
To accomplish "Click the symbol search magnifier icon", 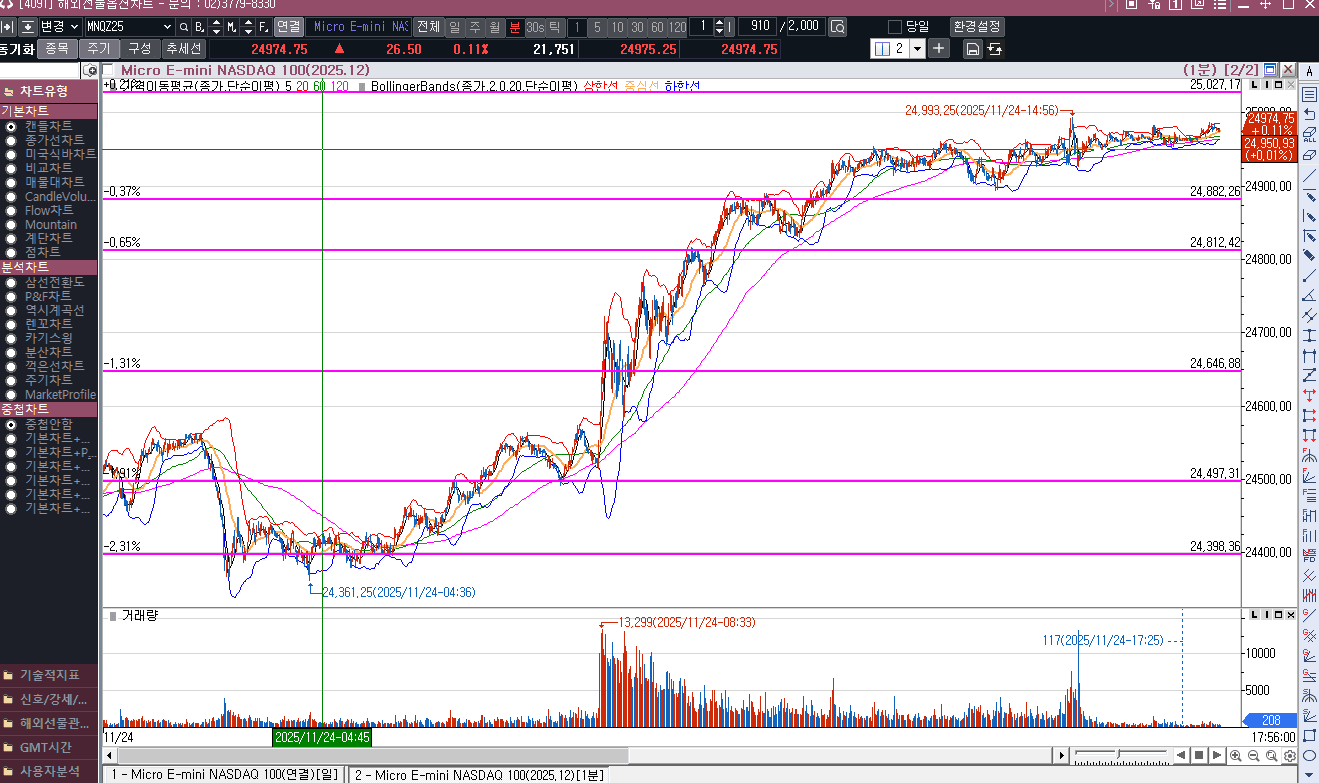I will [184, 27].
